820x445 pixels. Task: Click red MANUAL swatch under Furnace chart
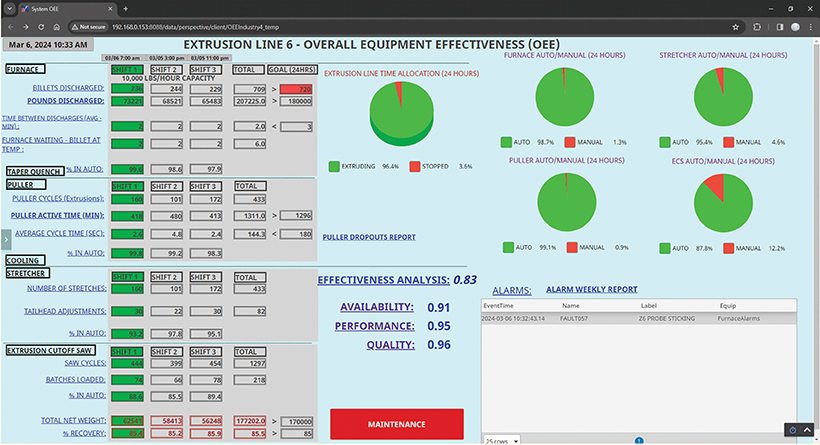(570, 142)
